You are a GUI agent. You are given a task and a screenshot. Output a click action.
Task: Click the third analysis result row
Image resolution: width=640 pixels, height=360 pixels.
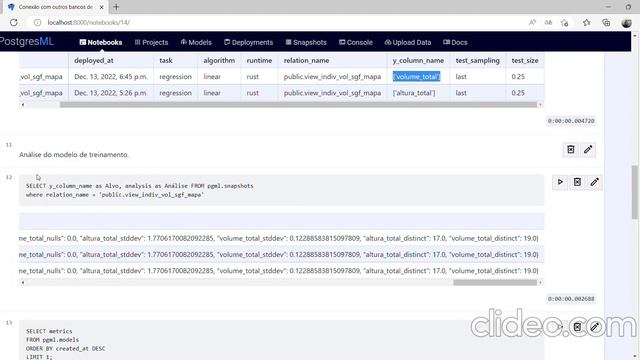click(x=281, y=271)
